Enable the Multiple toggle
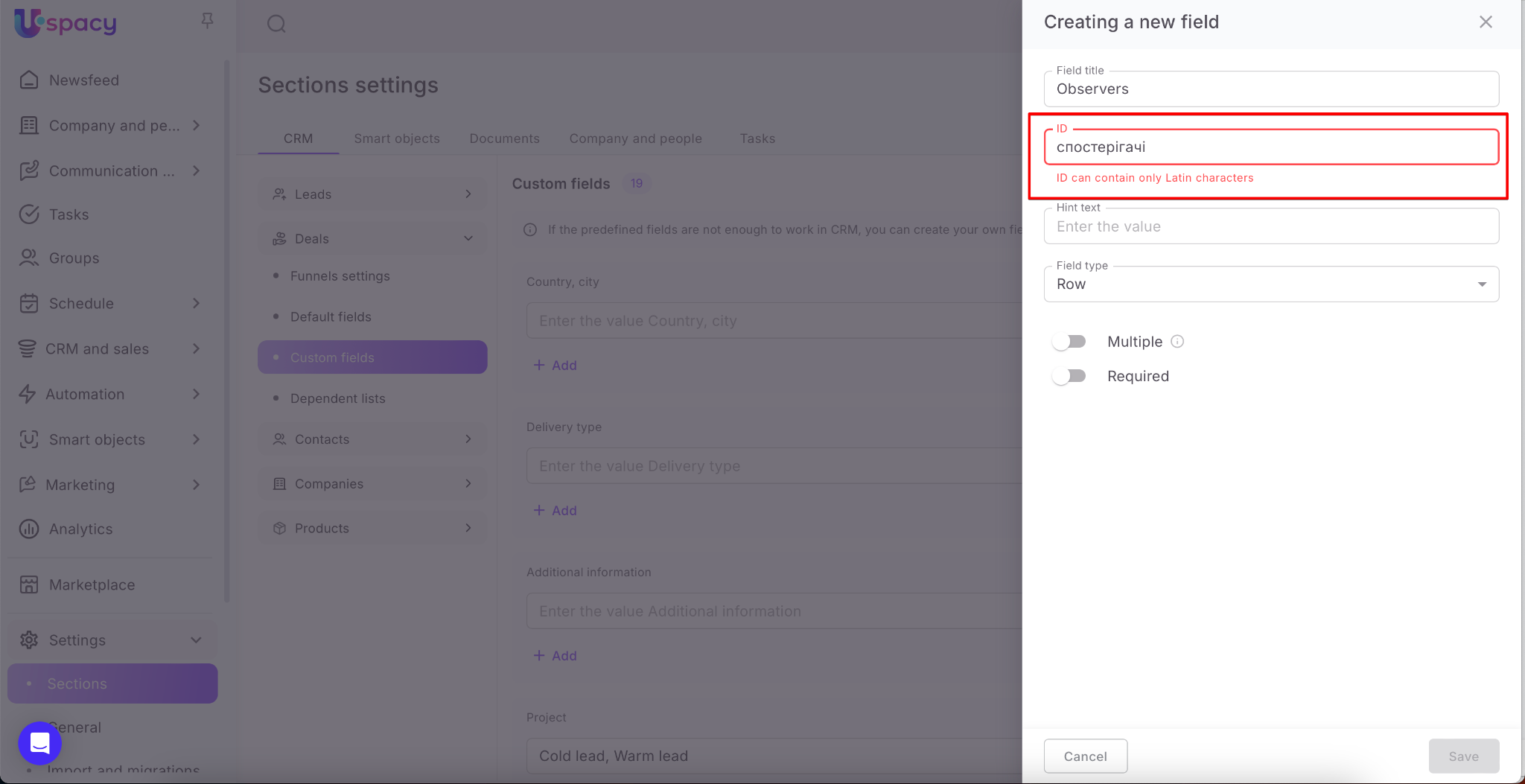Screen dimensions: 1525x784 pos(1069,341)
